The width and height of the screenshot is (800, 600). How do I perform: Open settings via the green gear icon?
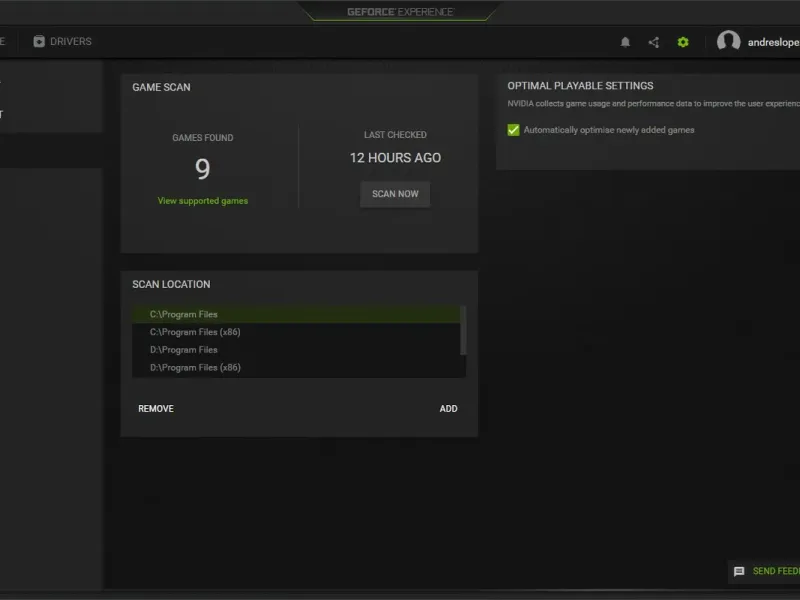tap(683, 42)
